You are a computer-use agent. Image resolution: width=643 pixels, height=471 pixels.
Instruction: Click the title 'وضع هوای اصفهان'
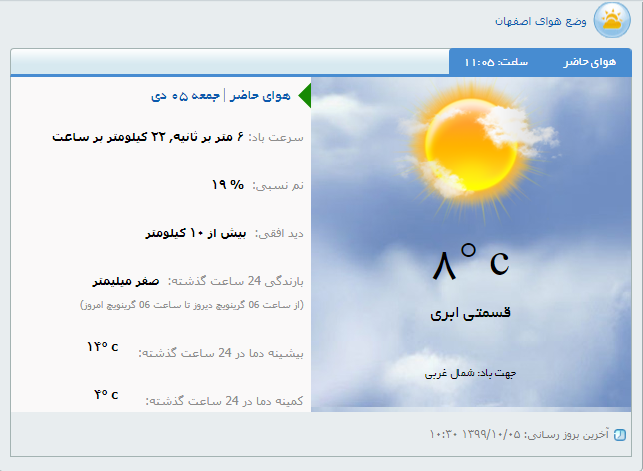[540, 21]
